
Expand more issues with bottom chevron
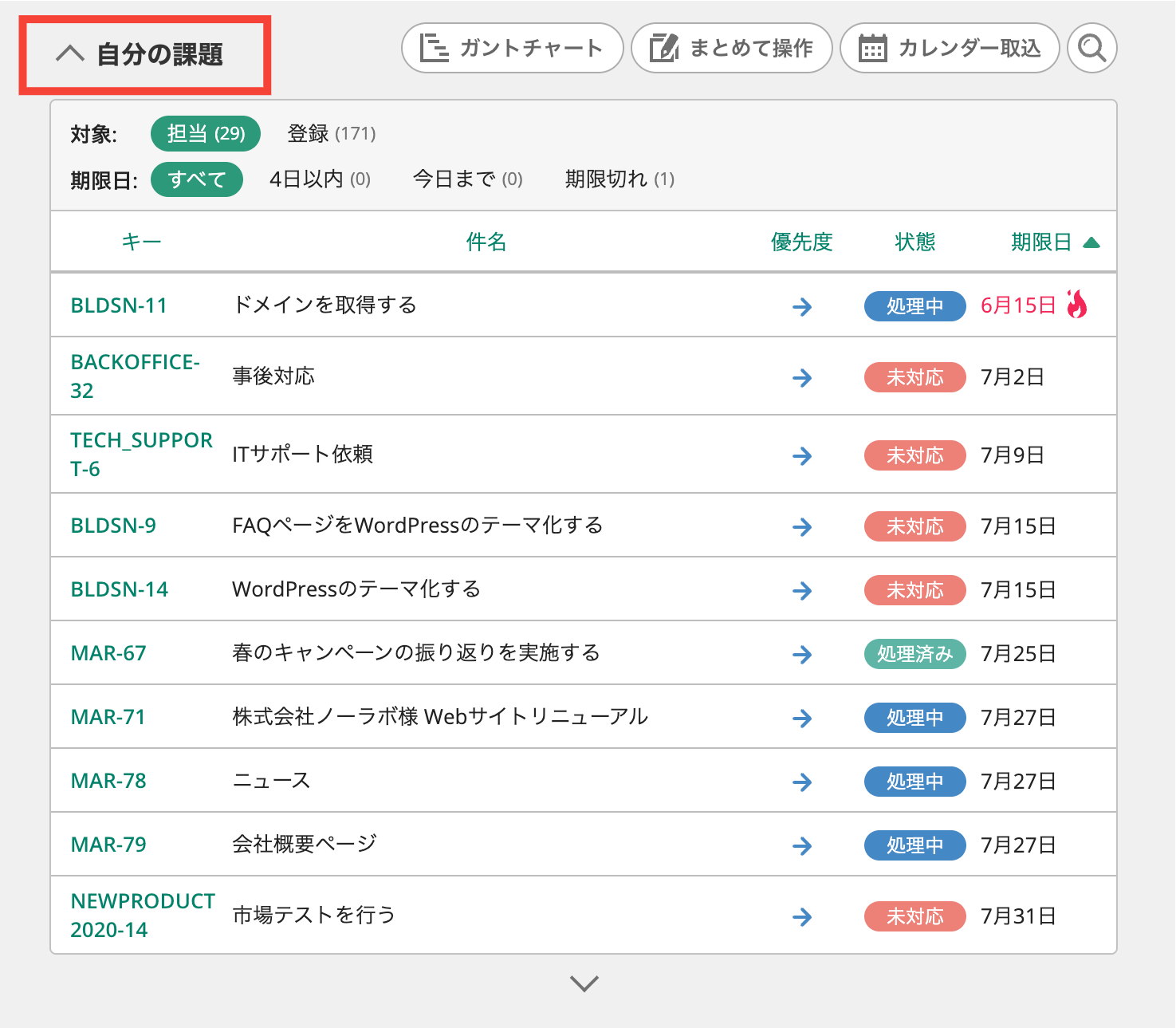(x=584, y=983)
